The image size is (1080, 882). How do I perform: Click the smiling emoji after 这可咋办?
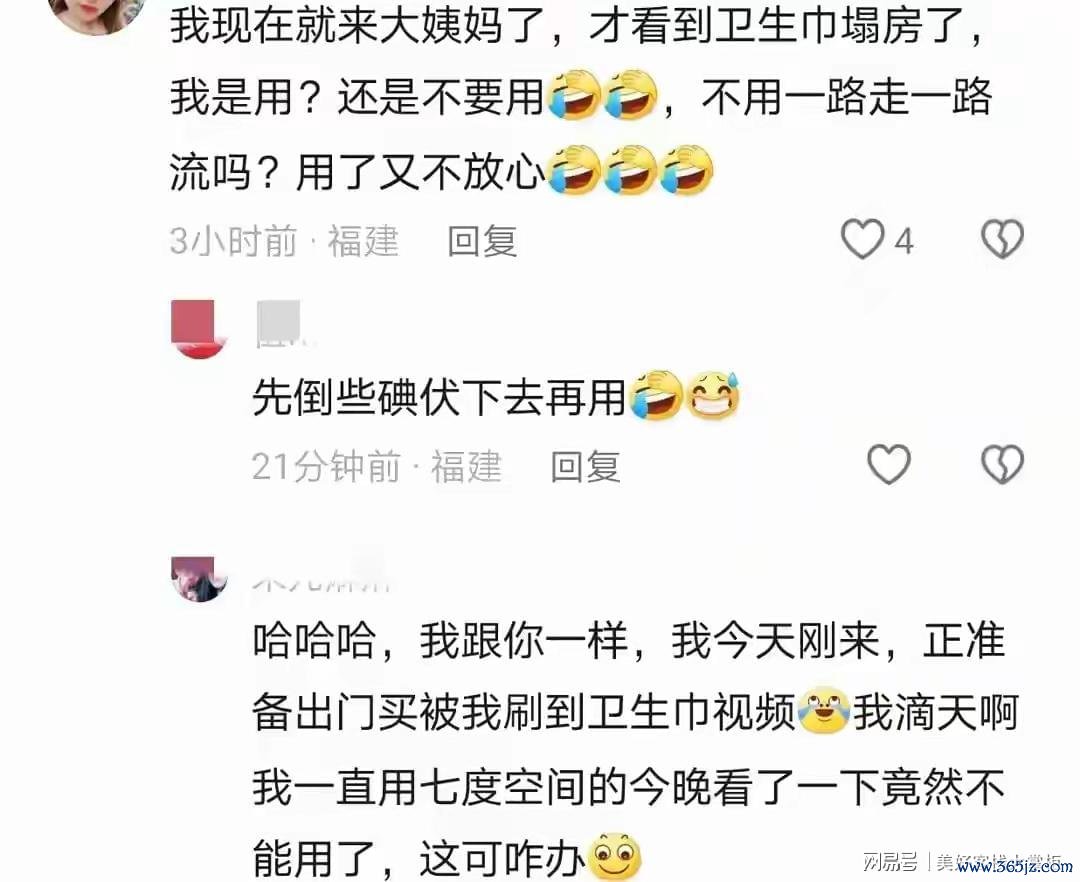pyautogui.click(x=616, y=857)
